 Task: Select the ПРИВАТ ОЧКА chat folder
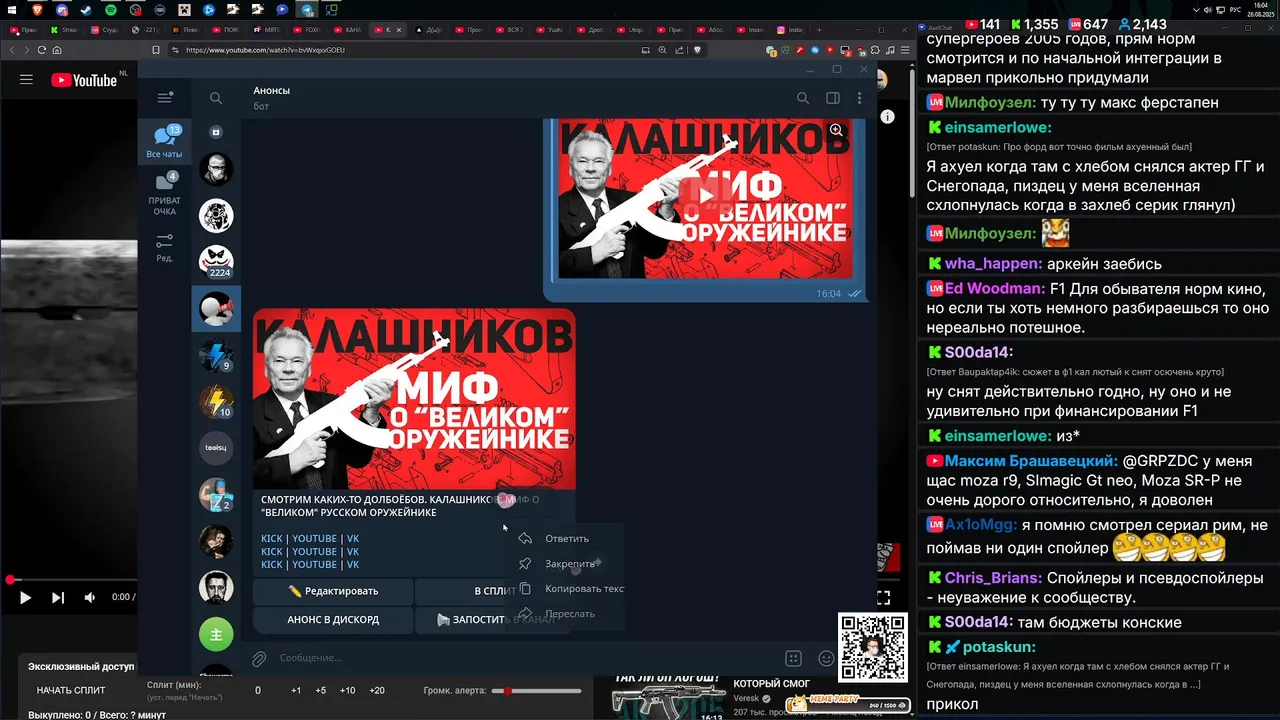164,194
